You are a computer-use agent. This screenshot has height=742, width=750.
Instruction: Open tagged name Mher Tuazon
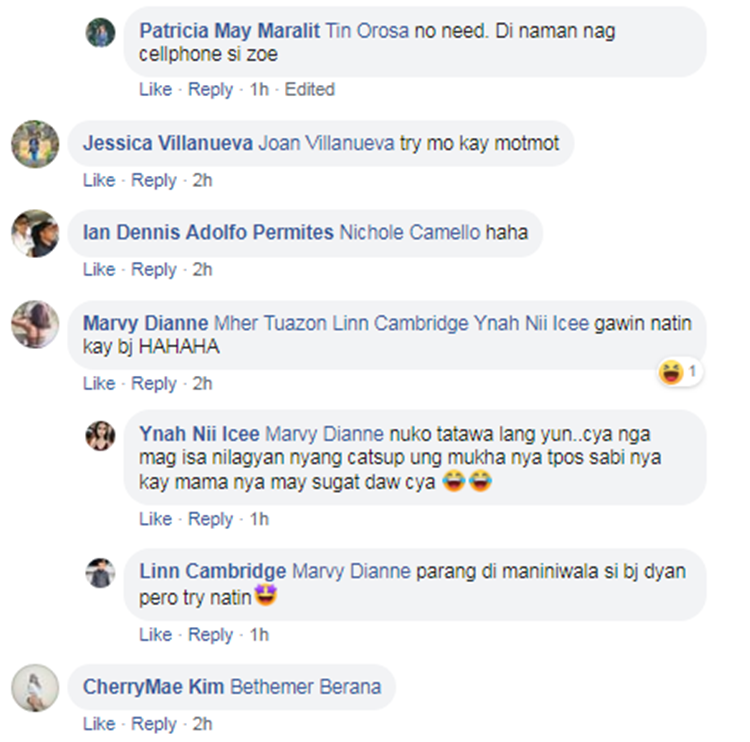pos(270,323)
